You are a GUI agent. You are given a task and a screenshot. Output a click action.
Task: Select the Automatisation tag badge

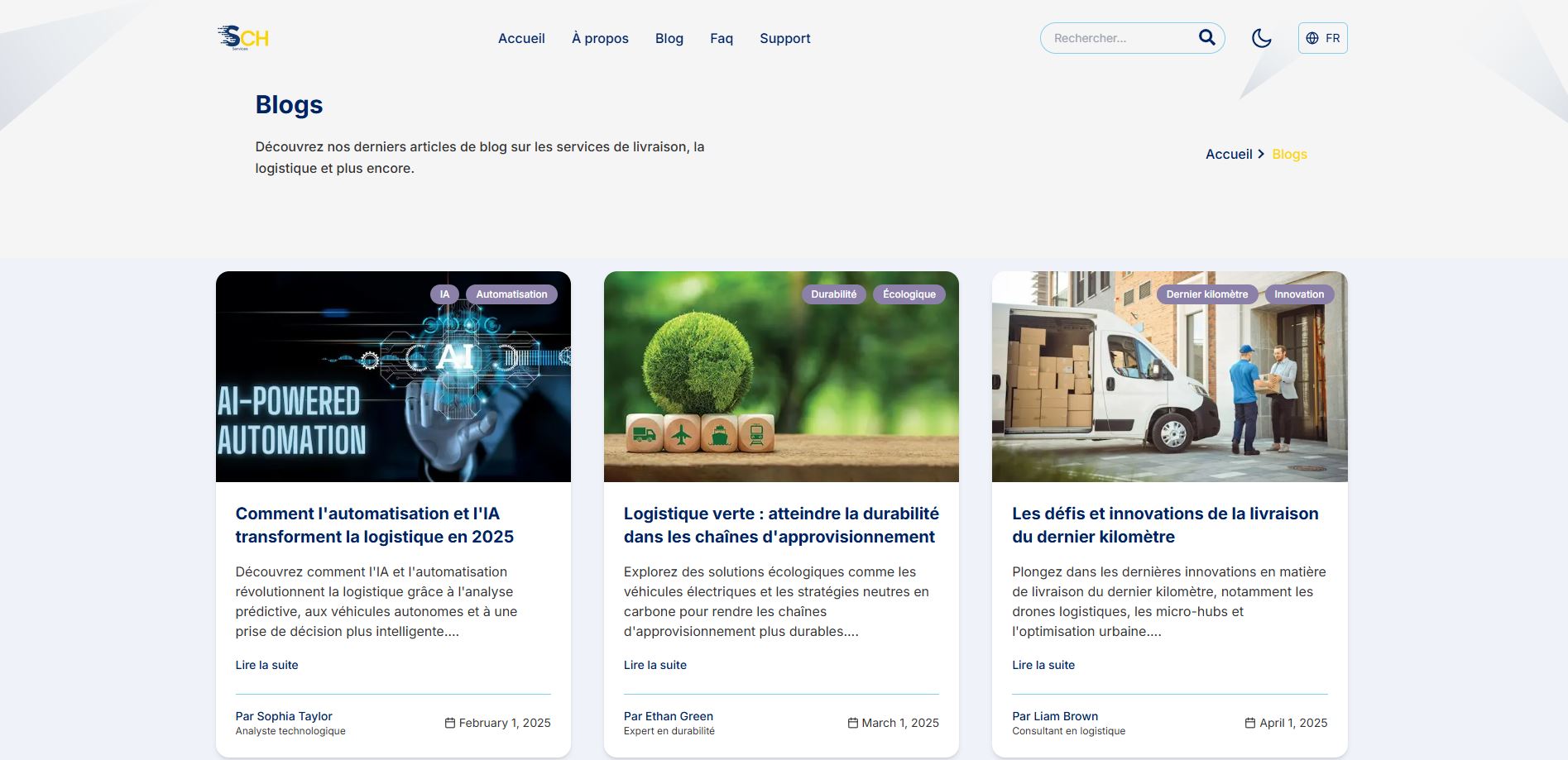click(x=511, y=294)
